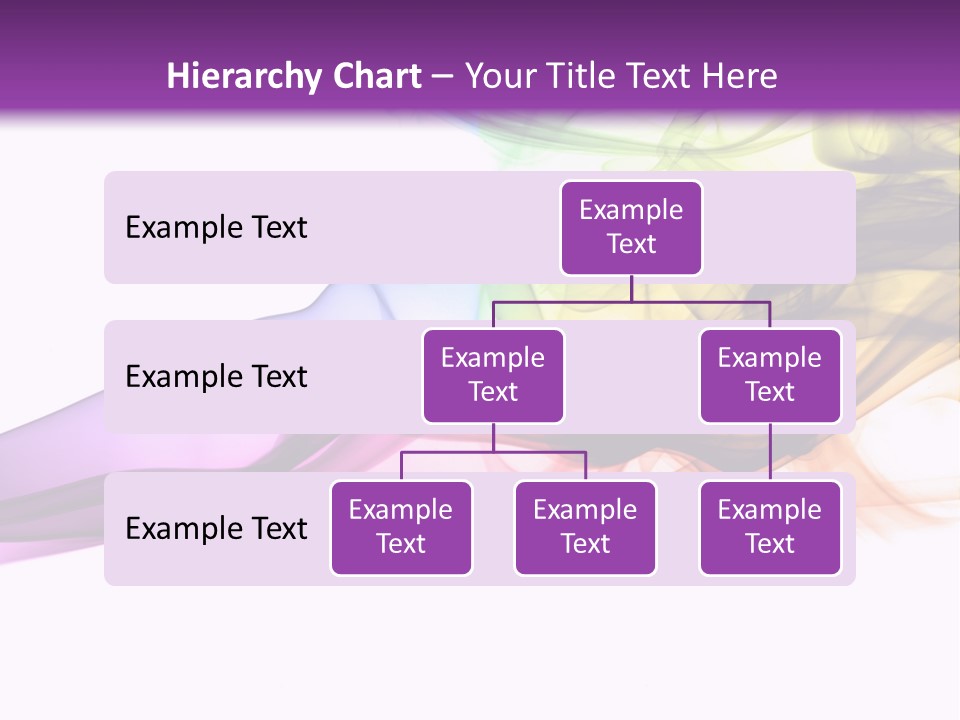Click the middle row's left "Example Text" label
The width and height of the screenshot is (960, 720).
click(216, 376)
